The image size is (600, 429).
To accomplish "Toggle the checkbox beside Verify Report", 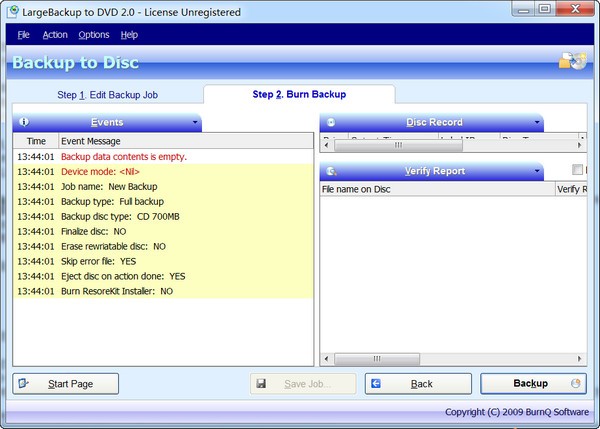I will (577, 171).
